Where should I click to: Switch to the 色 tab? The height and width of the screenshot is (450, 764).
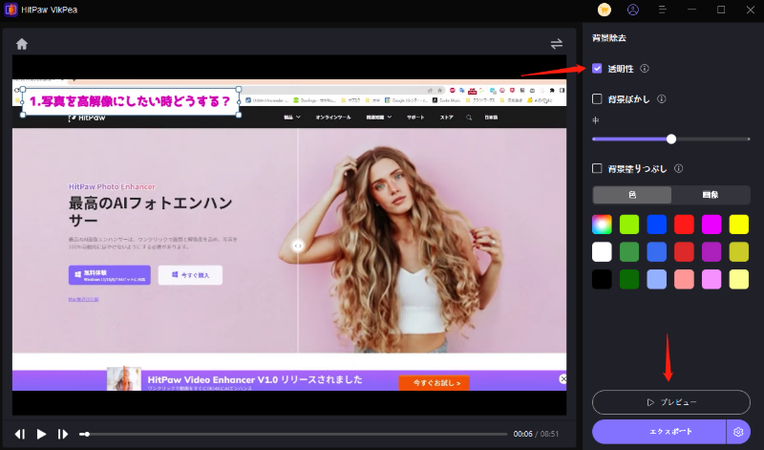click(632, 195)
